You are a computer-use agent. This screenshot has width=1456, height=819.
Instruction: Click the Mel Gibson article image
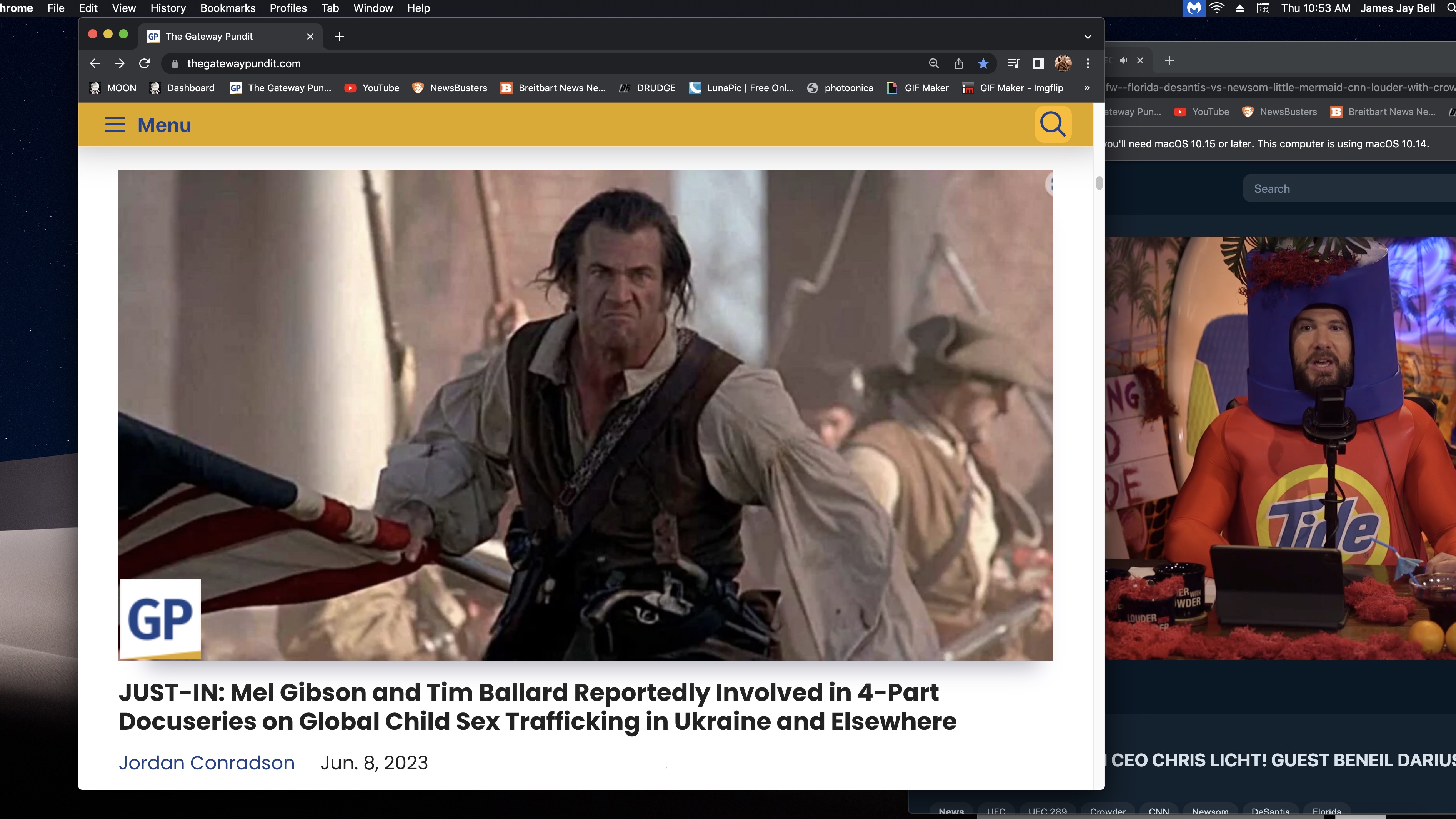coord(586,415)
